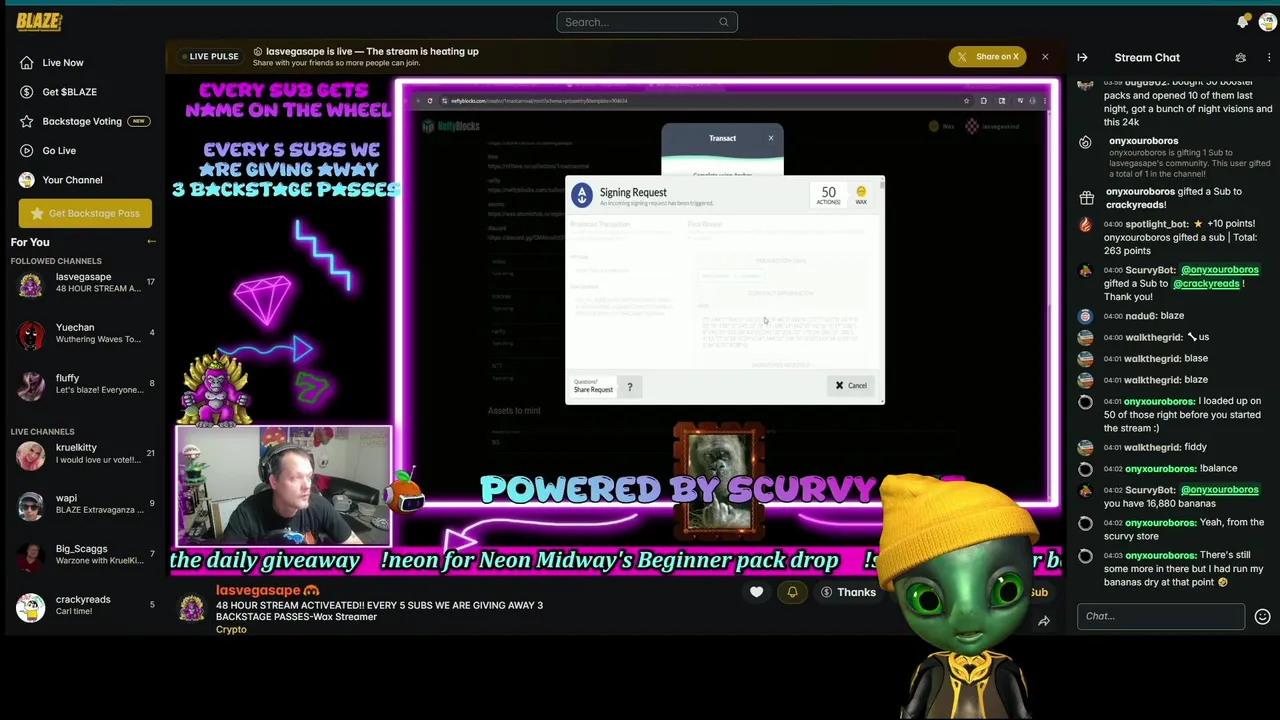Viewport: 1280px width, 720px height.
Task: Click the share arrow below stream
Action: pos(1043,621)
